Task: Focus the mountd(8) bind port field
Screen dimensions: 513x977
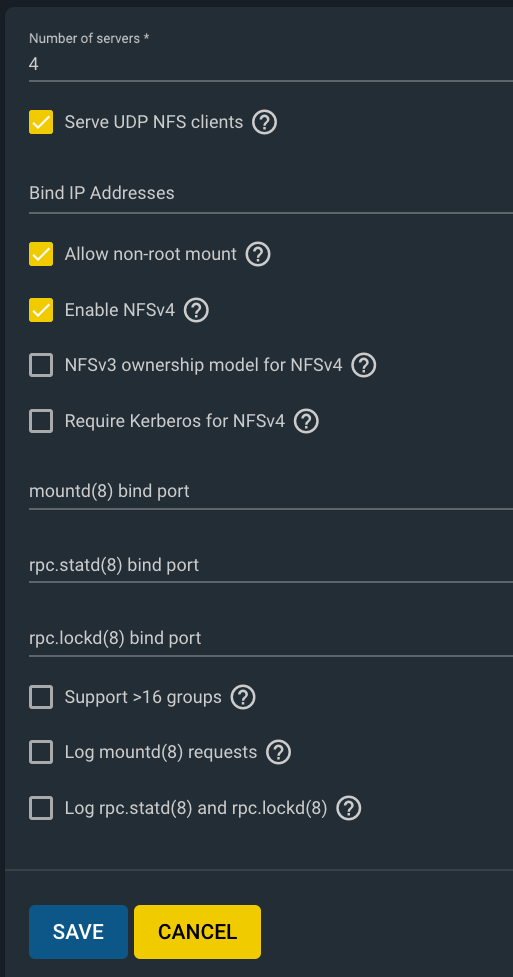Action: click(271, 492)
